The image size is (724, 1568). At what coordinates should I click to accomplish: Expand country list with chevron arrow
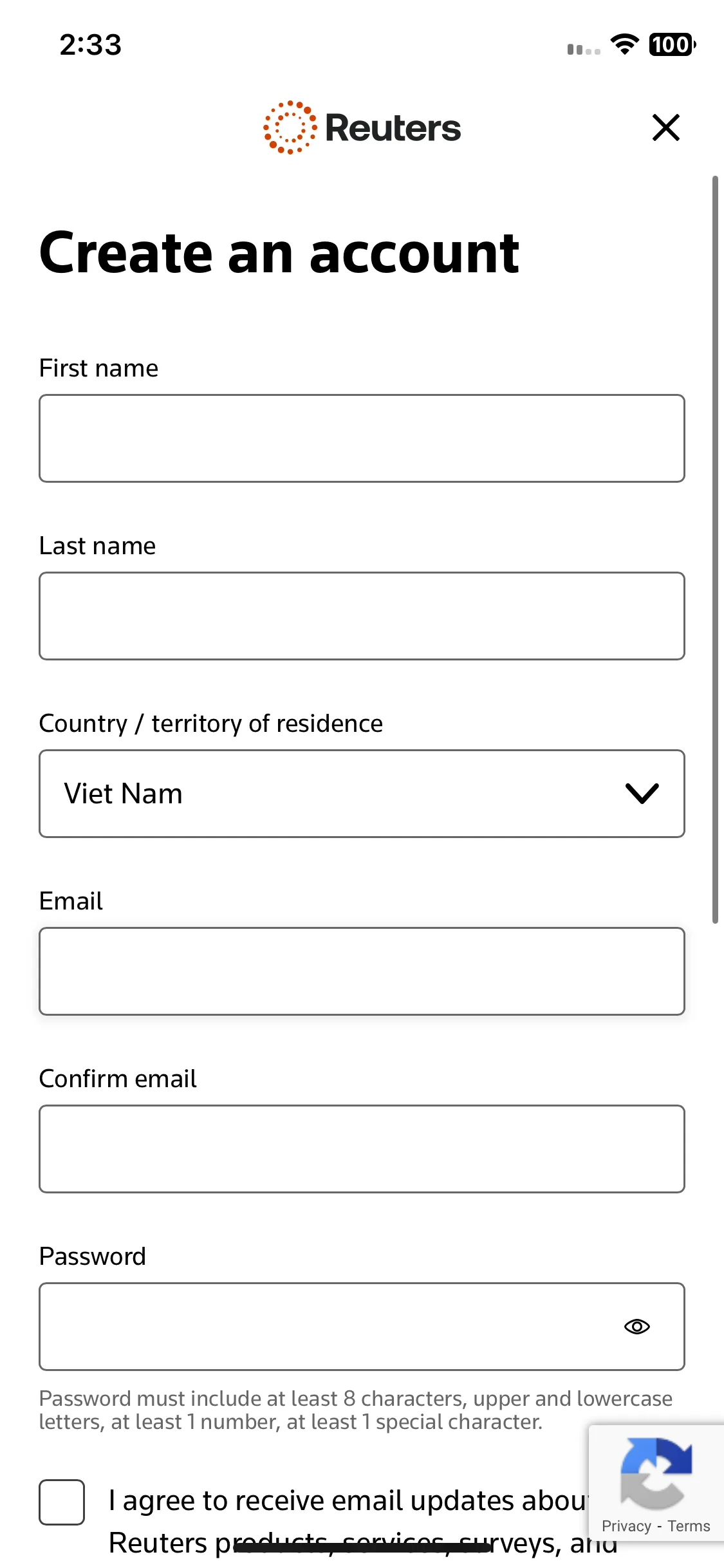(x=642, y=794)
